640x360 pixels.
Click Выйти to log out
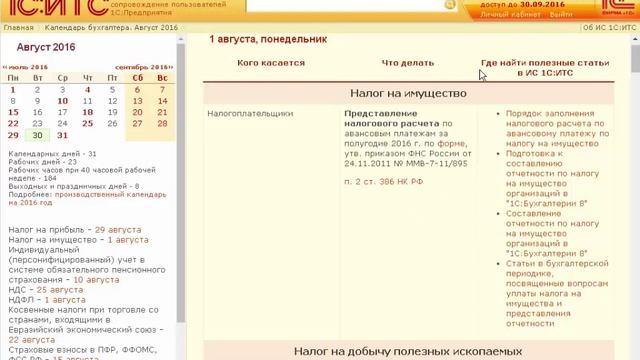click(x=561, y=15)
